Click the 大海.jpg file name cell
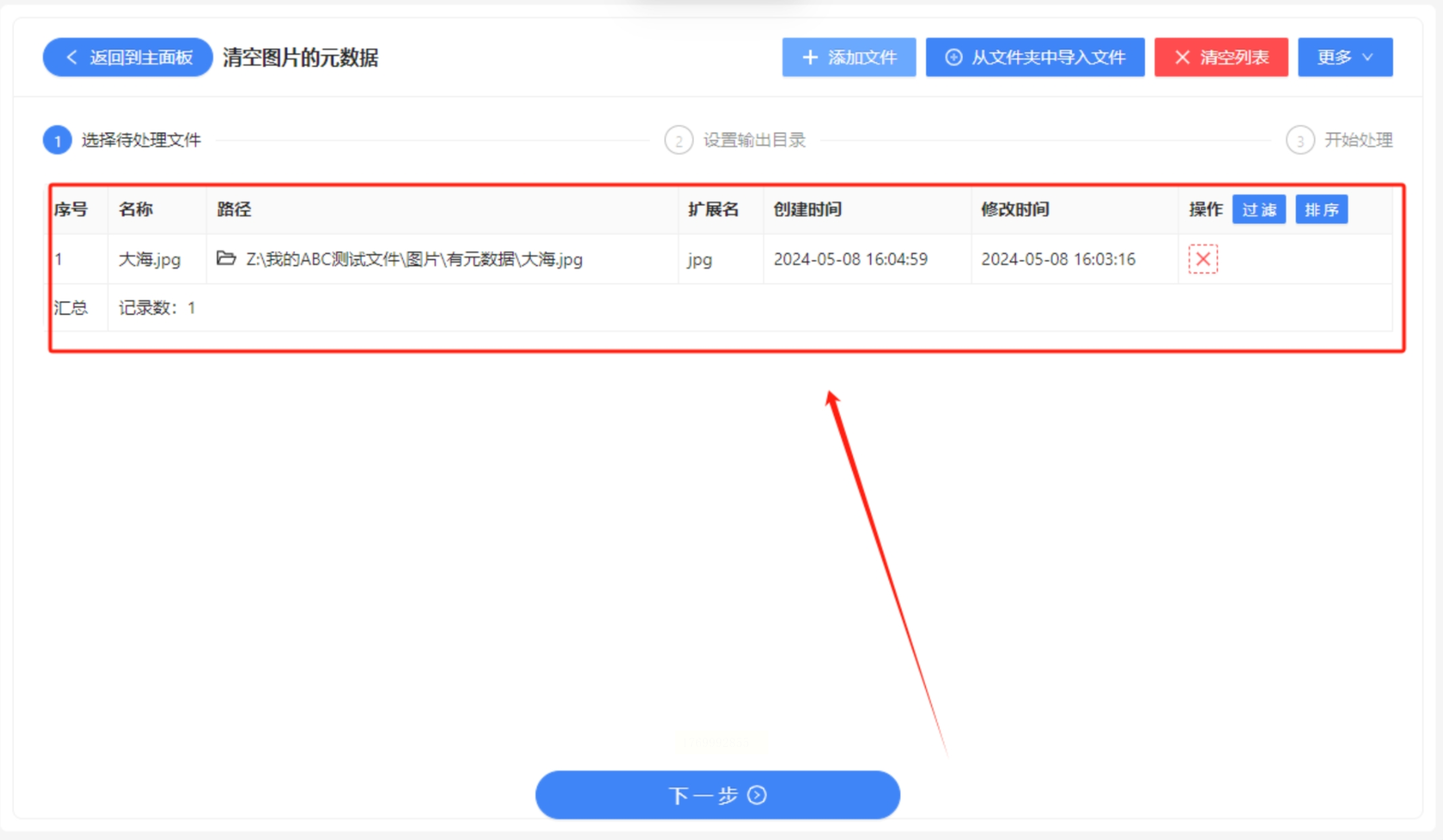 click(149, 260)
